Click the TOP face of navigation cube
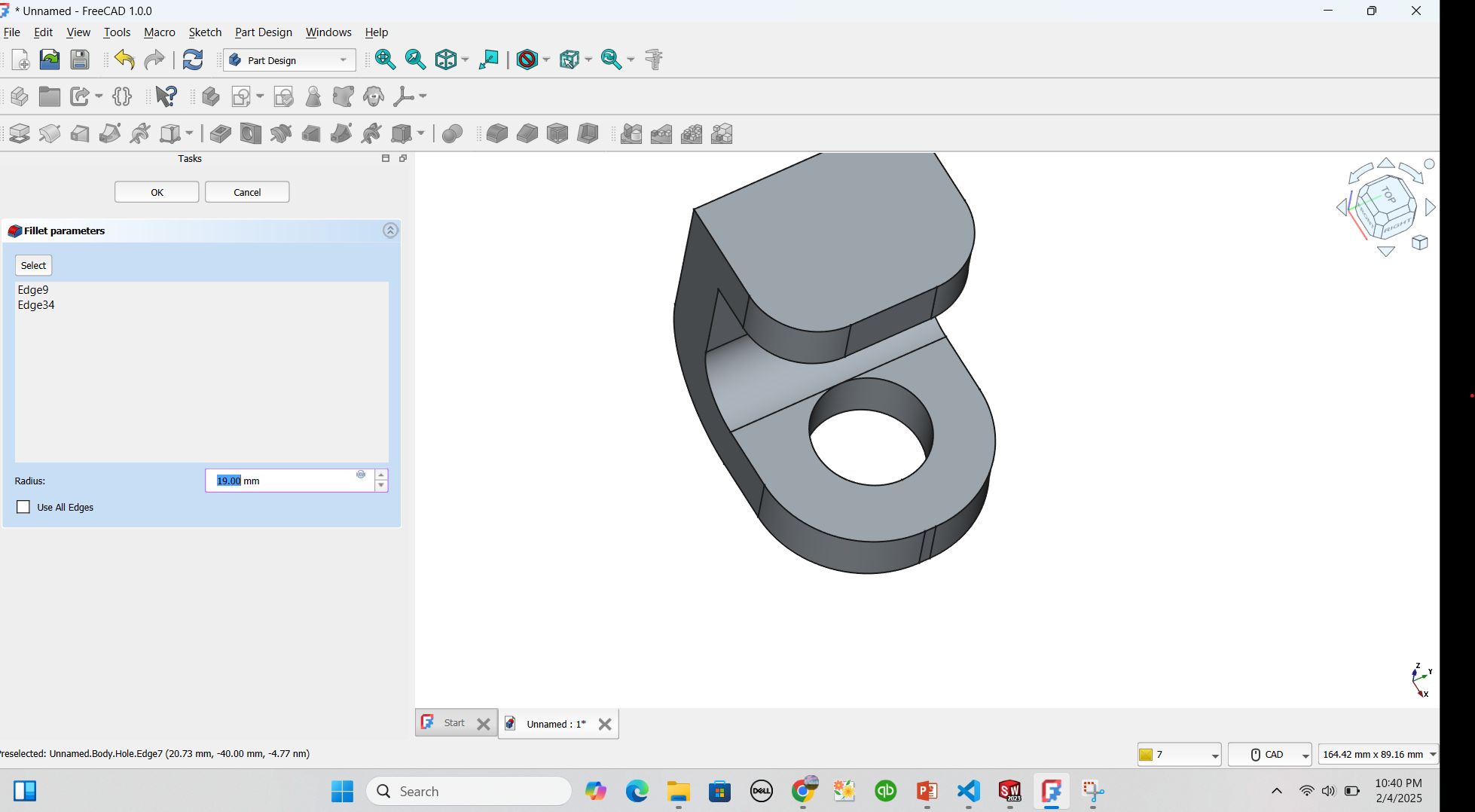 1388,194
